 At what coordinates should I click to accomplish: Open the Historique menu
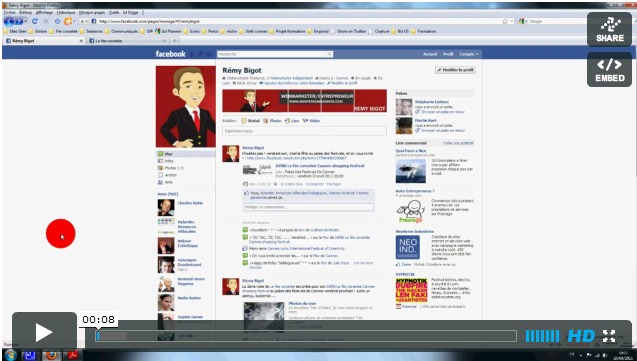[66, 13]
